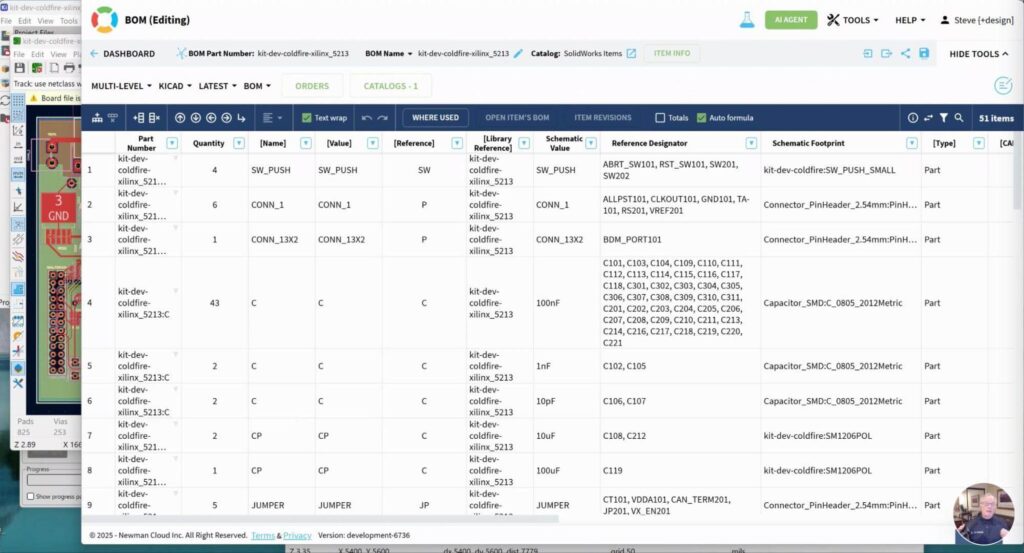Click the search magnifier icon
This screenshot has width=1024, height=553.
pos(959,118)
